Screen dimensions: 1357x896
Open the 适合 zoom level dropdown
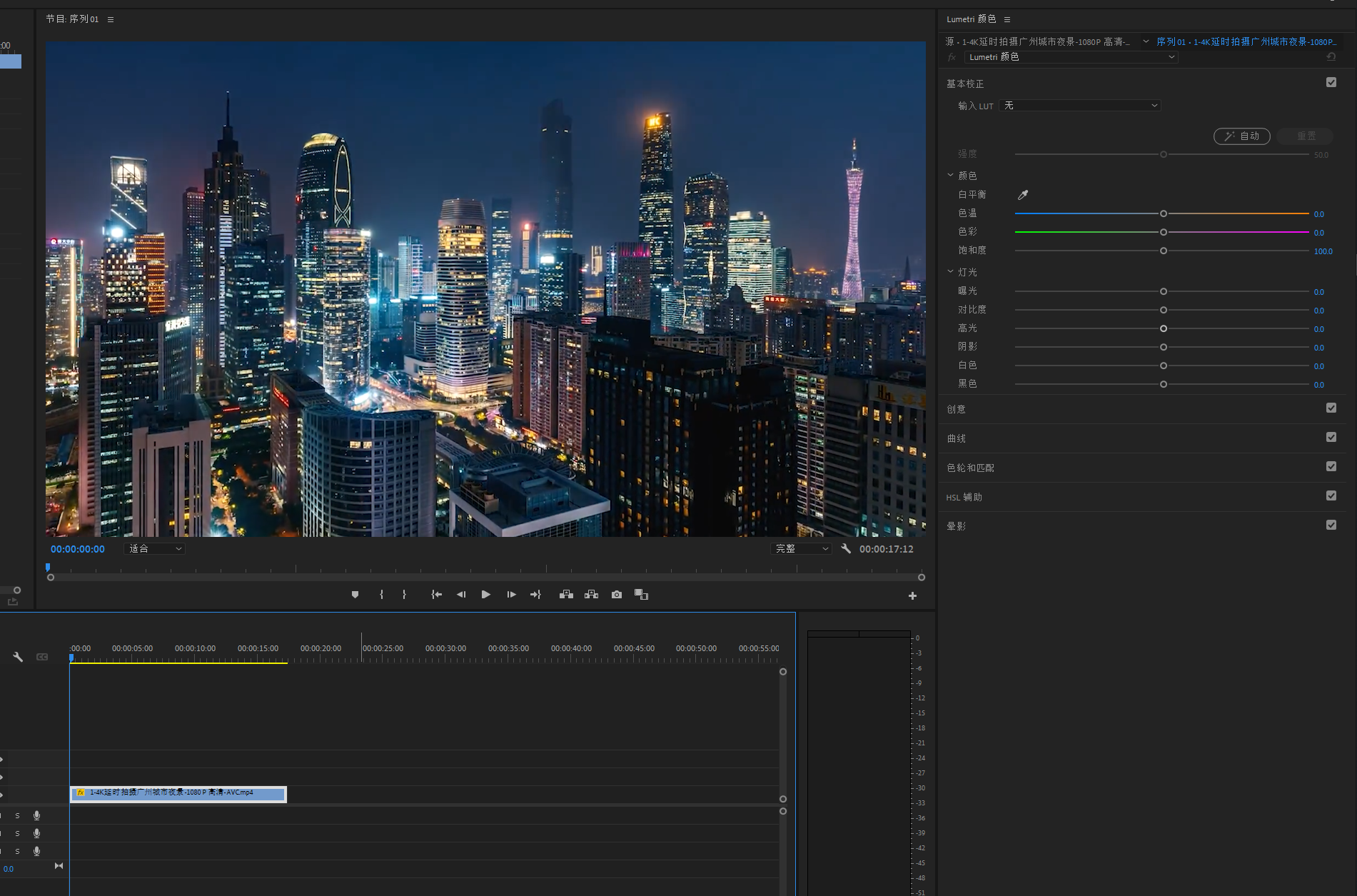coord(155,549)
